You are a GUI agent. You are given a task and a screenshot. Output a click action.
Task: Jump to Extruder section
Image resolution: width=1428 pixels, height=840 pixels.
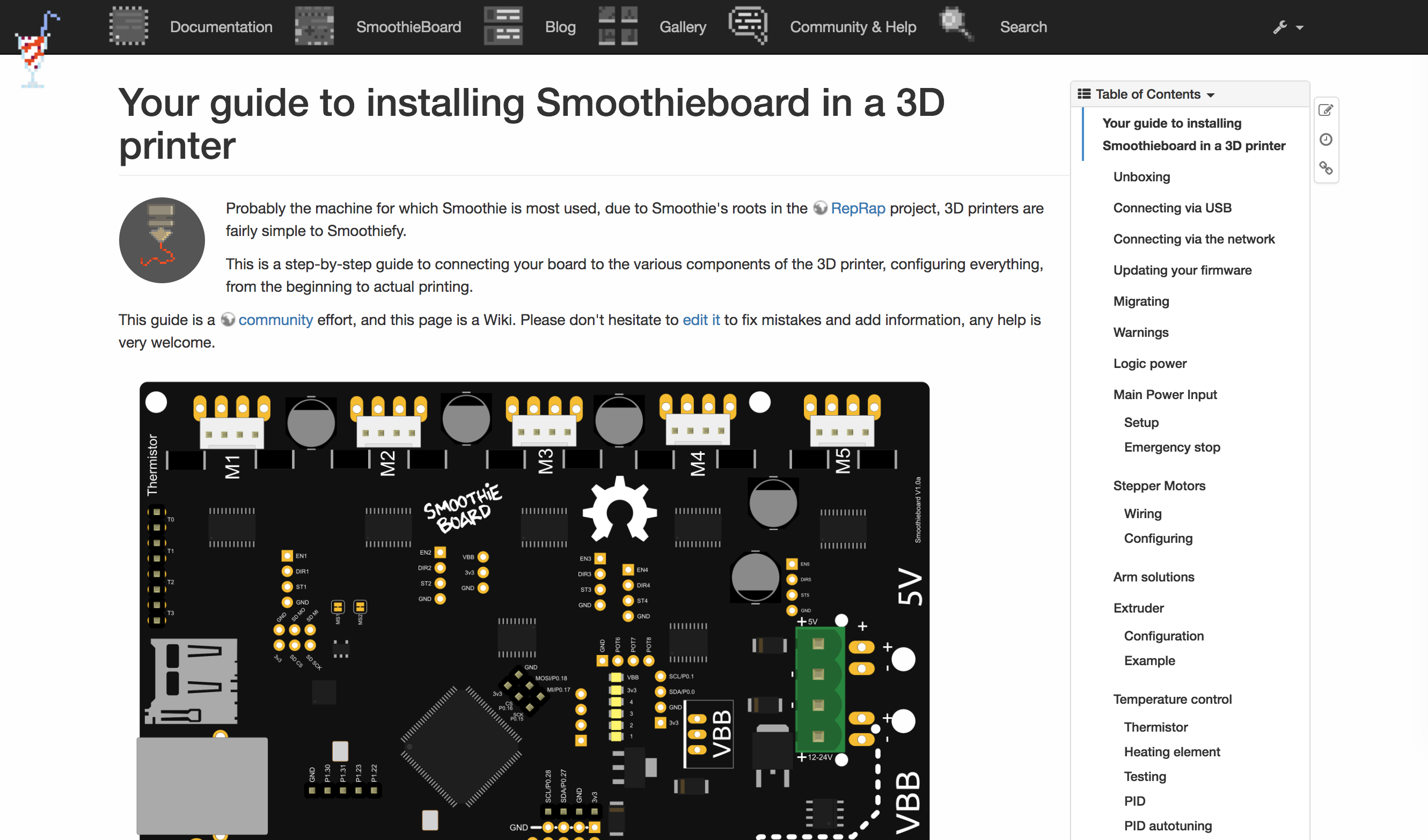coord(1138,608)
